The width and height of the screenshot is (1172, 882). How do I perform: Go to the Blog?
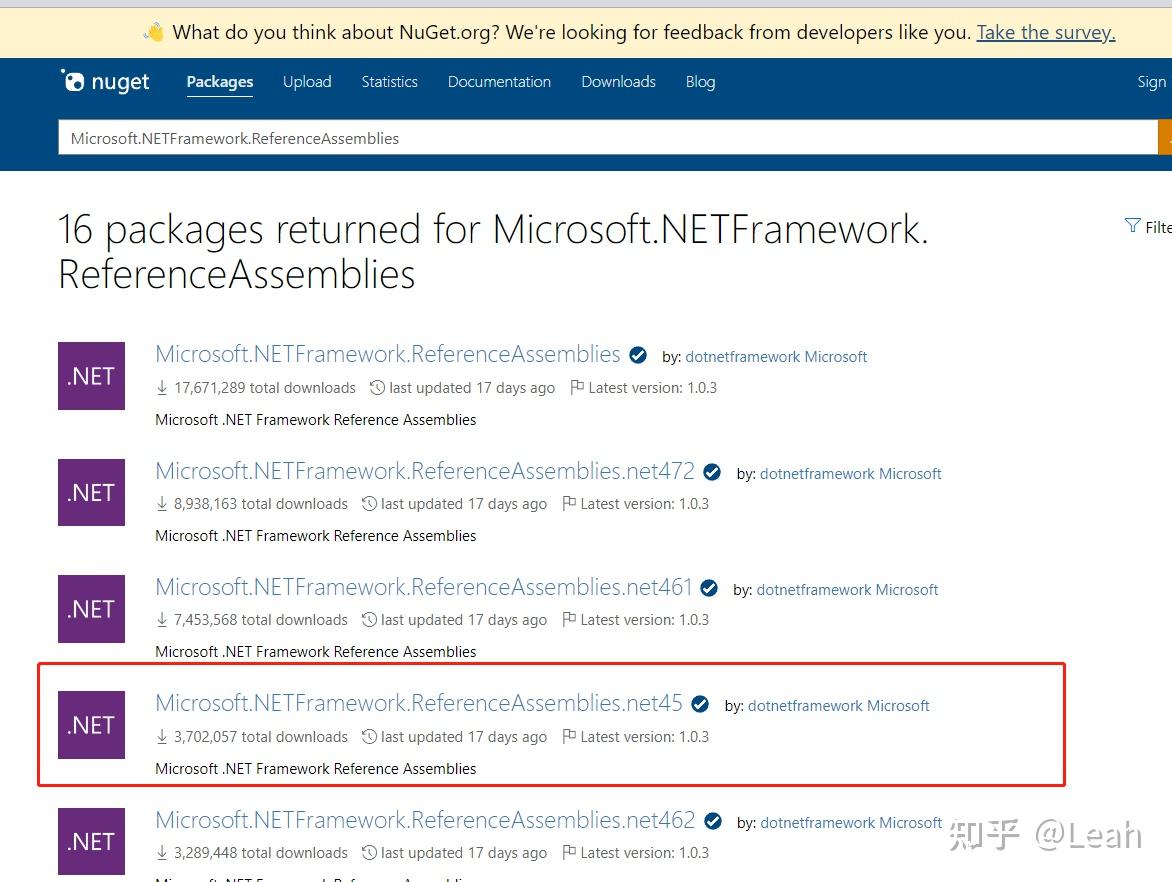pos(700,81)
